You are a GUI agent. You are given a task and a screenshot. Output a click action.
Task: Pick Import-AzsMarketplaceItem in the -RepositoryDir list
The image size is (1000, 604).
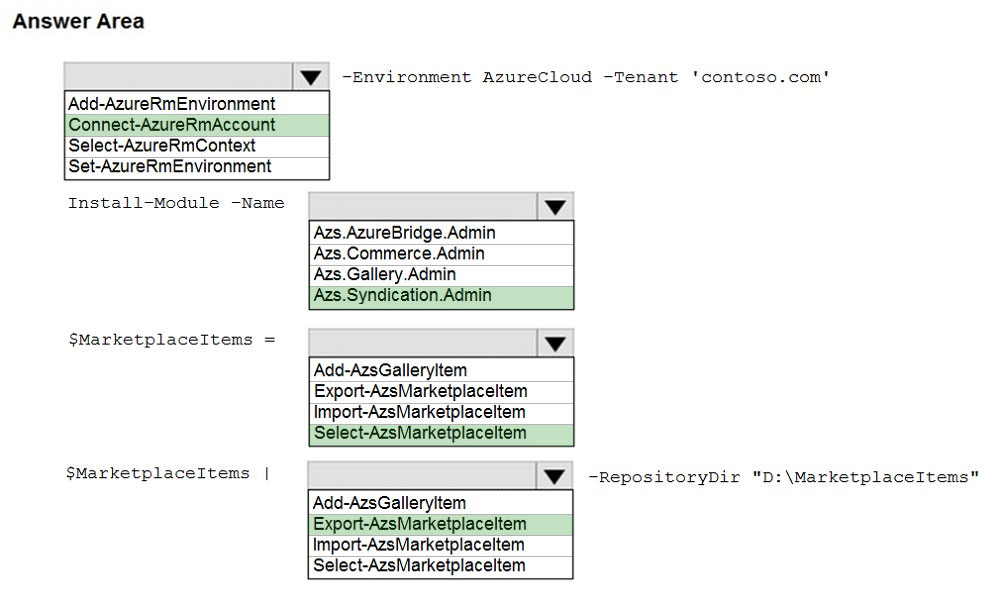(441, 545)
